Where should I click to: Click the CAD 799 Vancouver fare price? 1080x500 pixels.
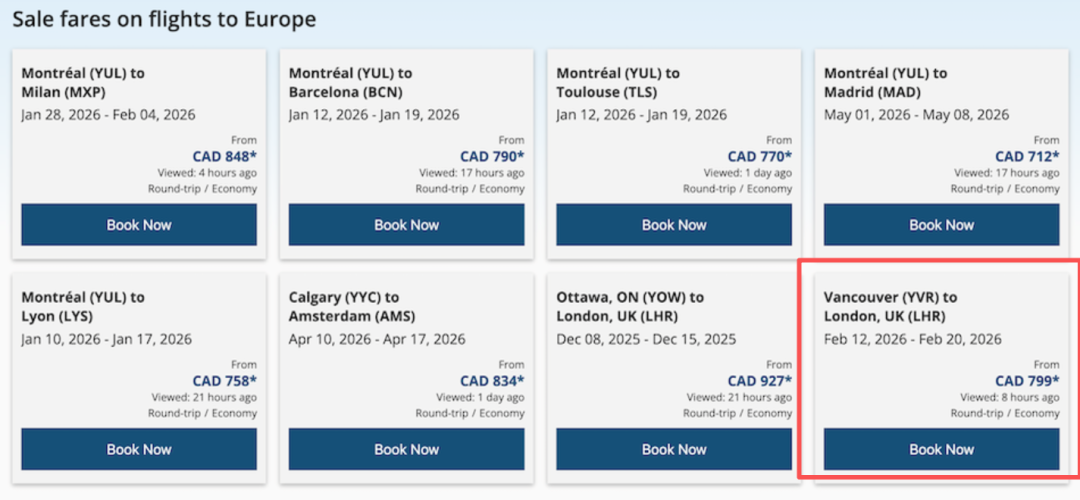[x=1026, y=381]
